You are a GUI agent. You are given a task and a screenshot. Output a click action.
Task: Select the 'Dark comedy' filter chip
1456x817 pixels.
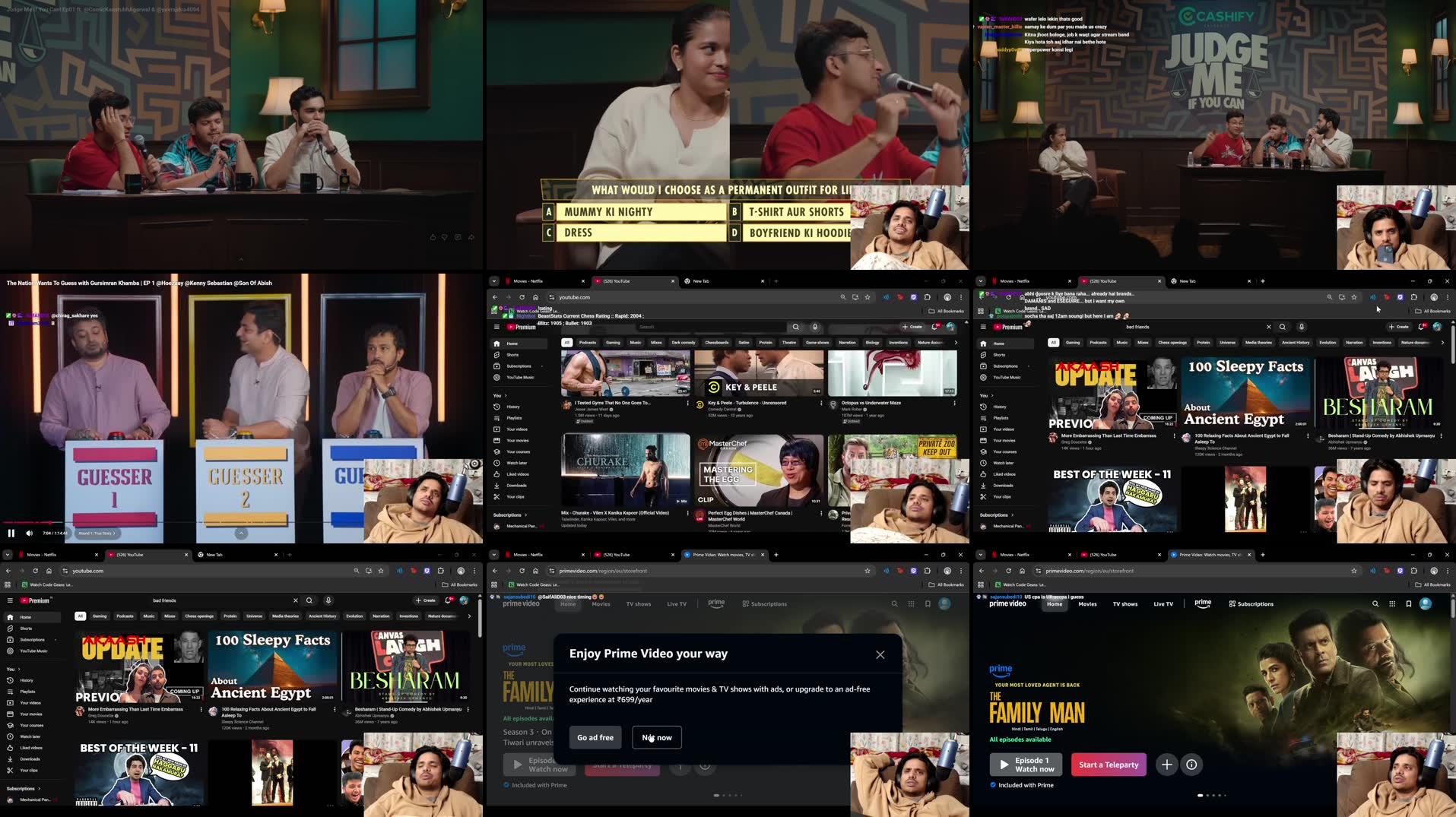(683, 343)
